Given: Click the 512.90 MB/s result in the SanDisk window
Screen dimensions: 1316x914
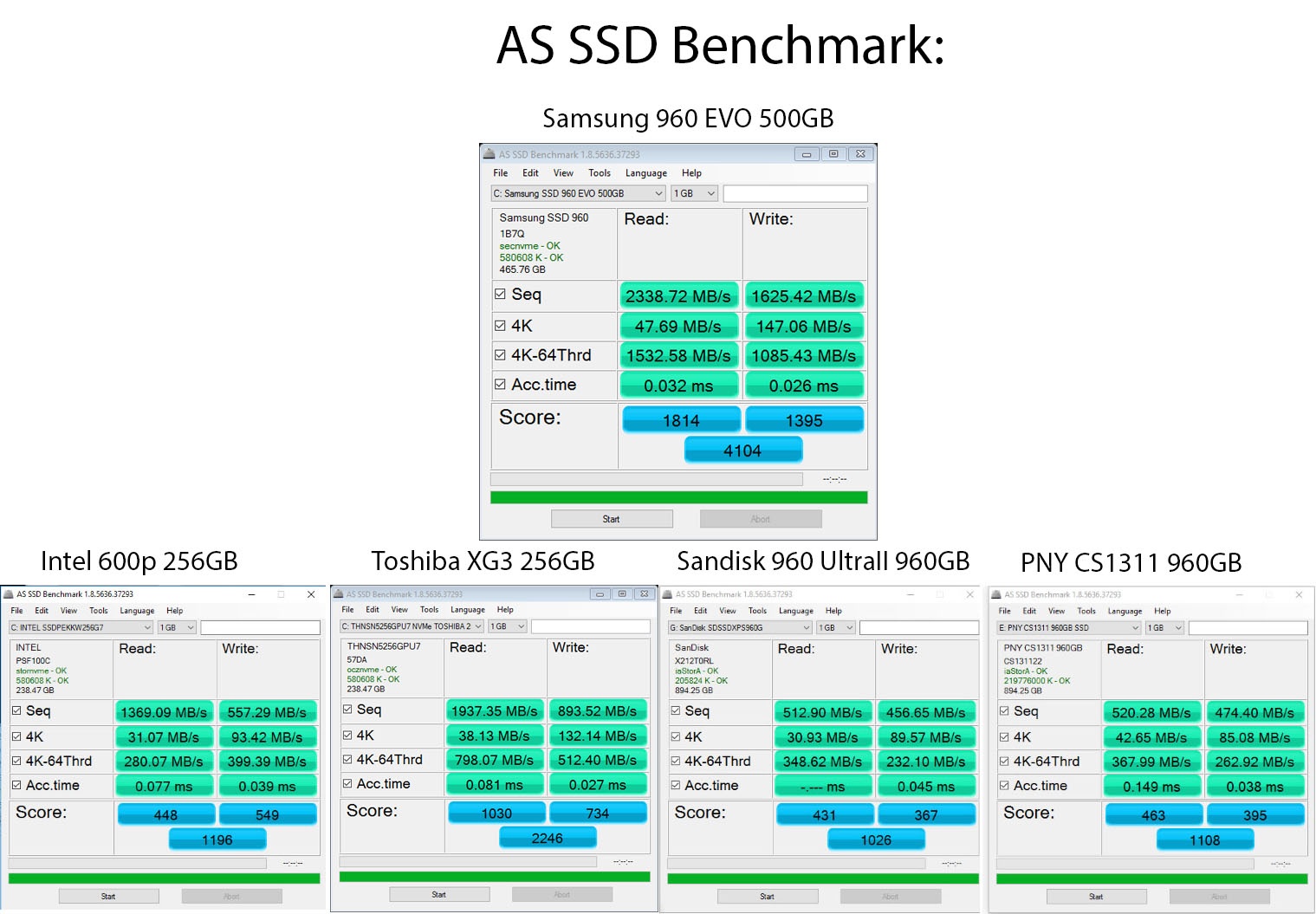Looking at the screenshot, I should (822, 712).
